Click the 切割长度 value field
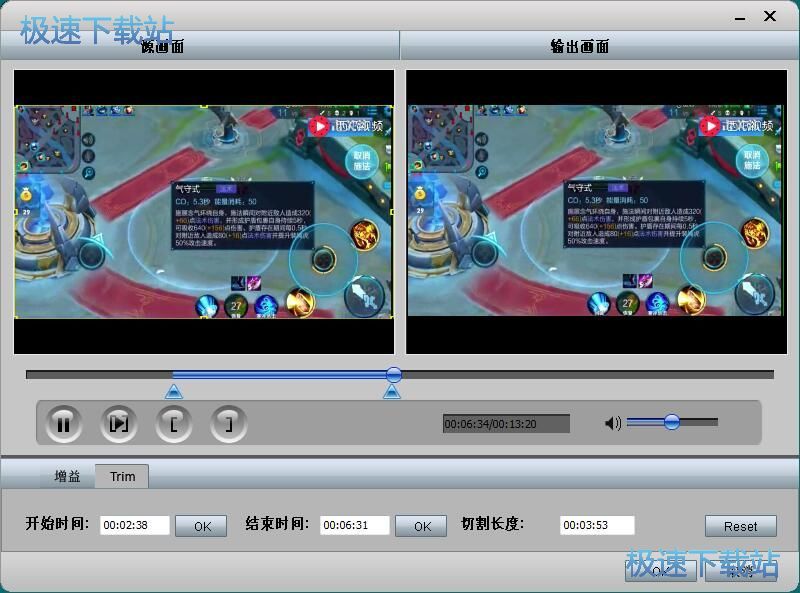 (x=597, y=525)
